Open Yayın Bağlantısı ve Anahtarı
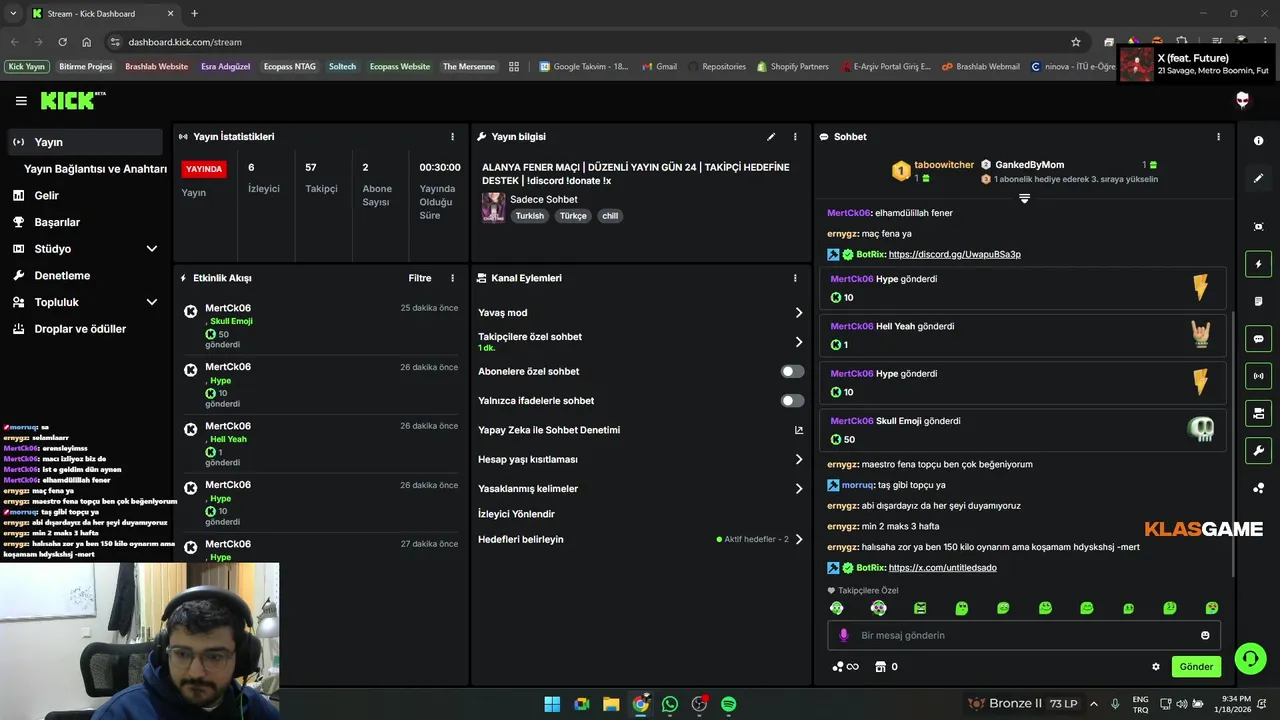Viewport: 1280px width, 720px height. tap(95, 169)
